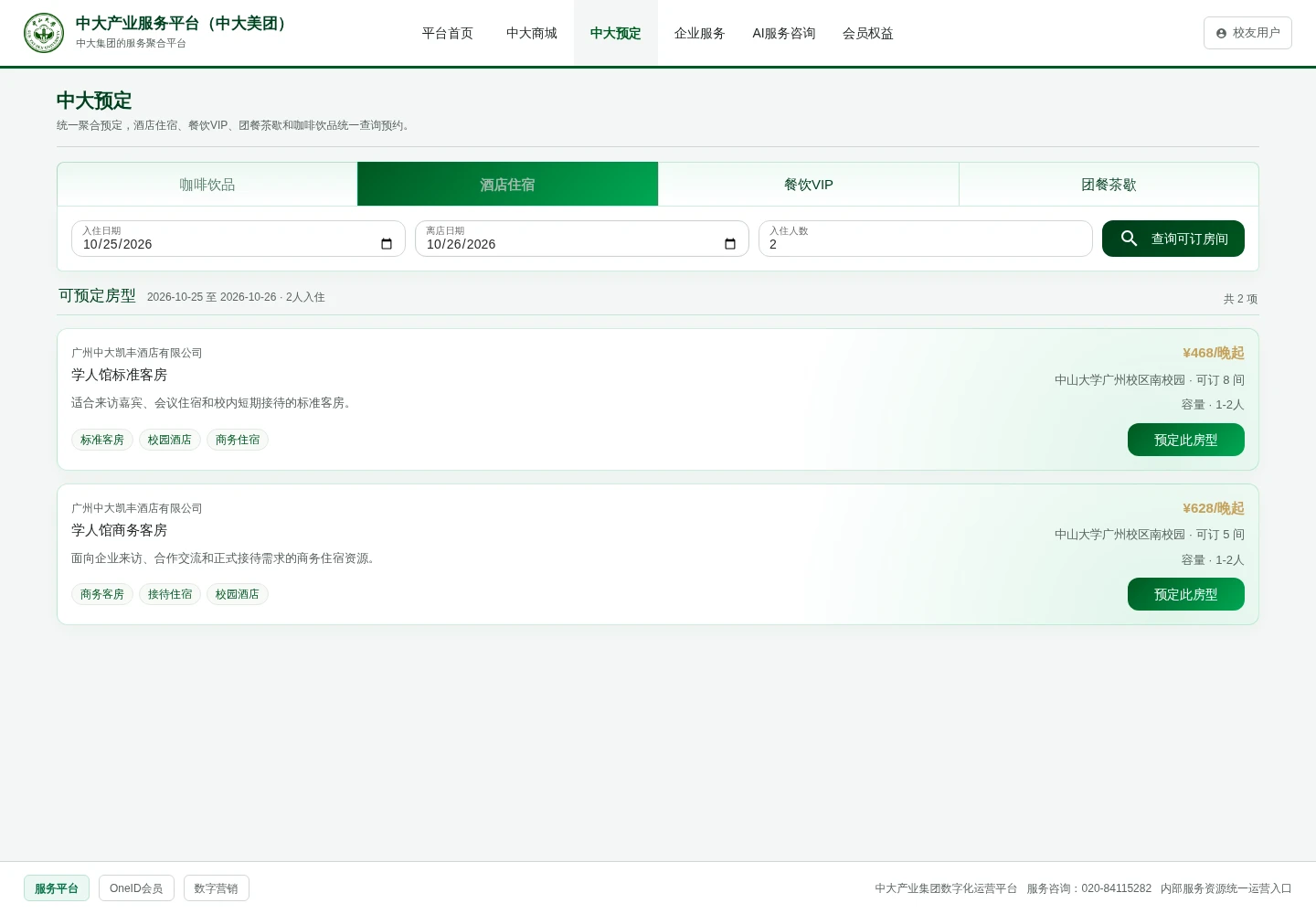This screenshot has height=914, width=1316.
Task: Click the ¥468/晚起 price
Action: [1214, 353]
